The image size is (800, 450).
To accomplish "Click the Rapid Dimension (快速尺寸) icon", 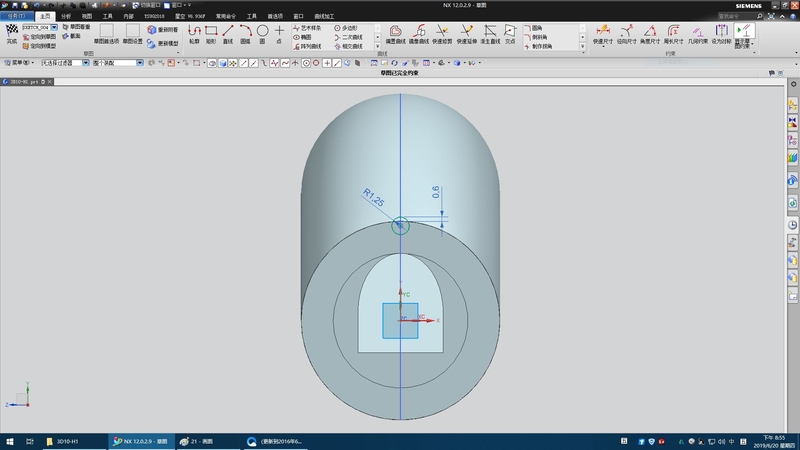I will (x=604, y=32).
